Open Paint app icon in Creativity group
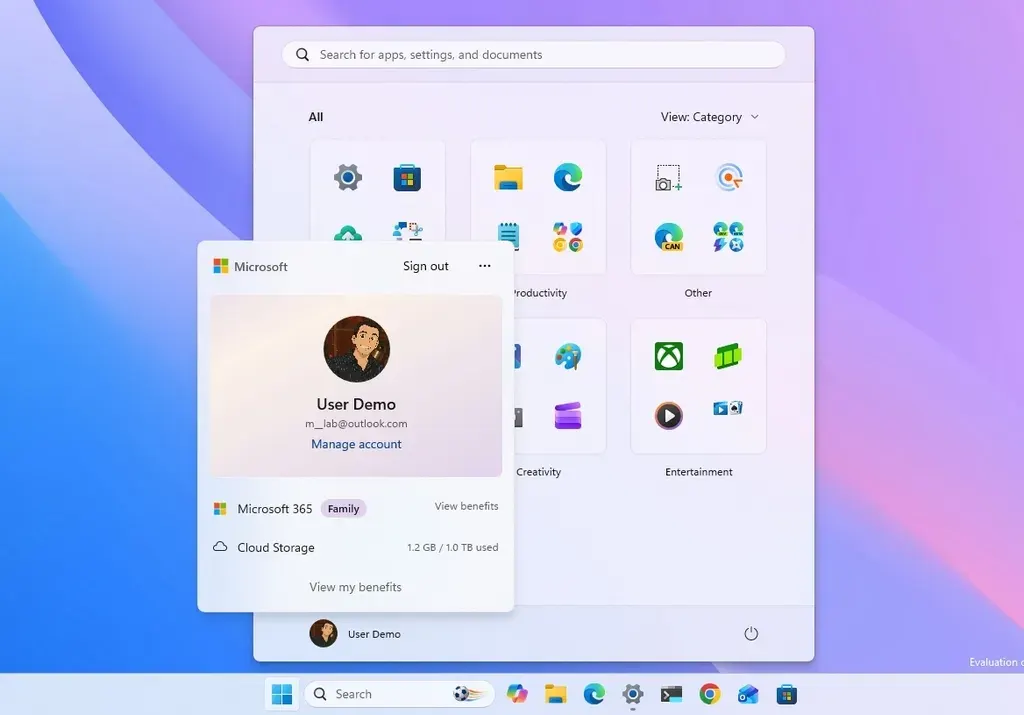Screen dimensions: 1024x715 568,357
